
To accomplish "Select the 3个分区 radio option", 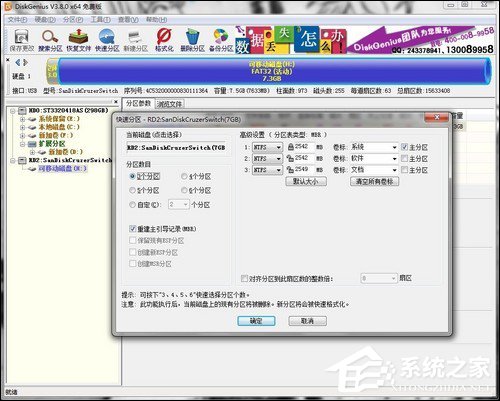I will tap(132, 176).
